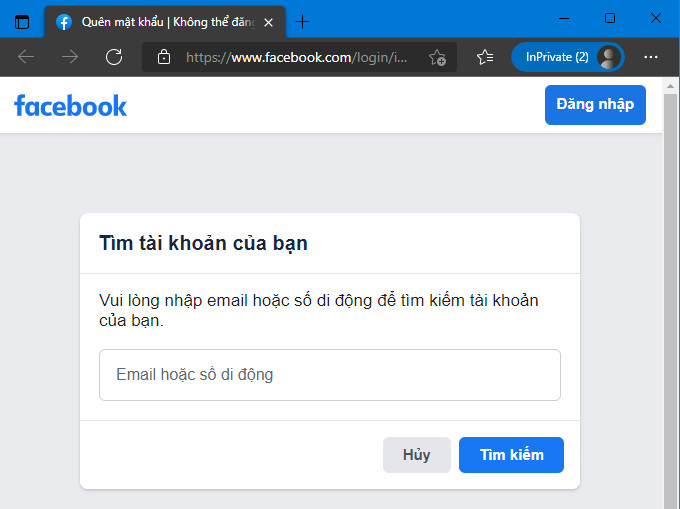The height and width of the screenshot is (509, 680).
Task: Add page to favorites star icon
Action: click(437, 57)
